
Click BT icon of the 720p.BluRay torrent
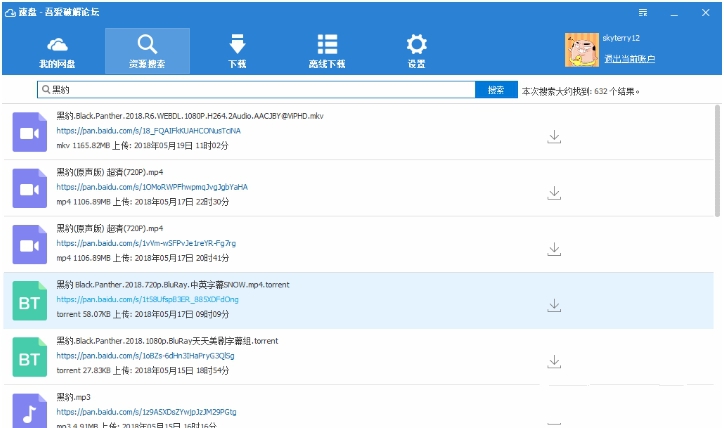pos(30,301)
